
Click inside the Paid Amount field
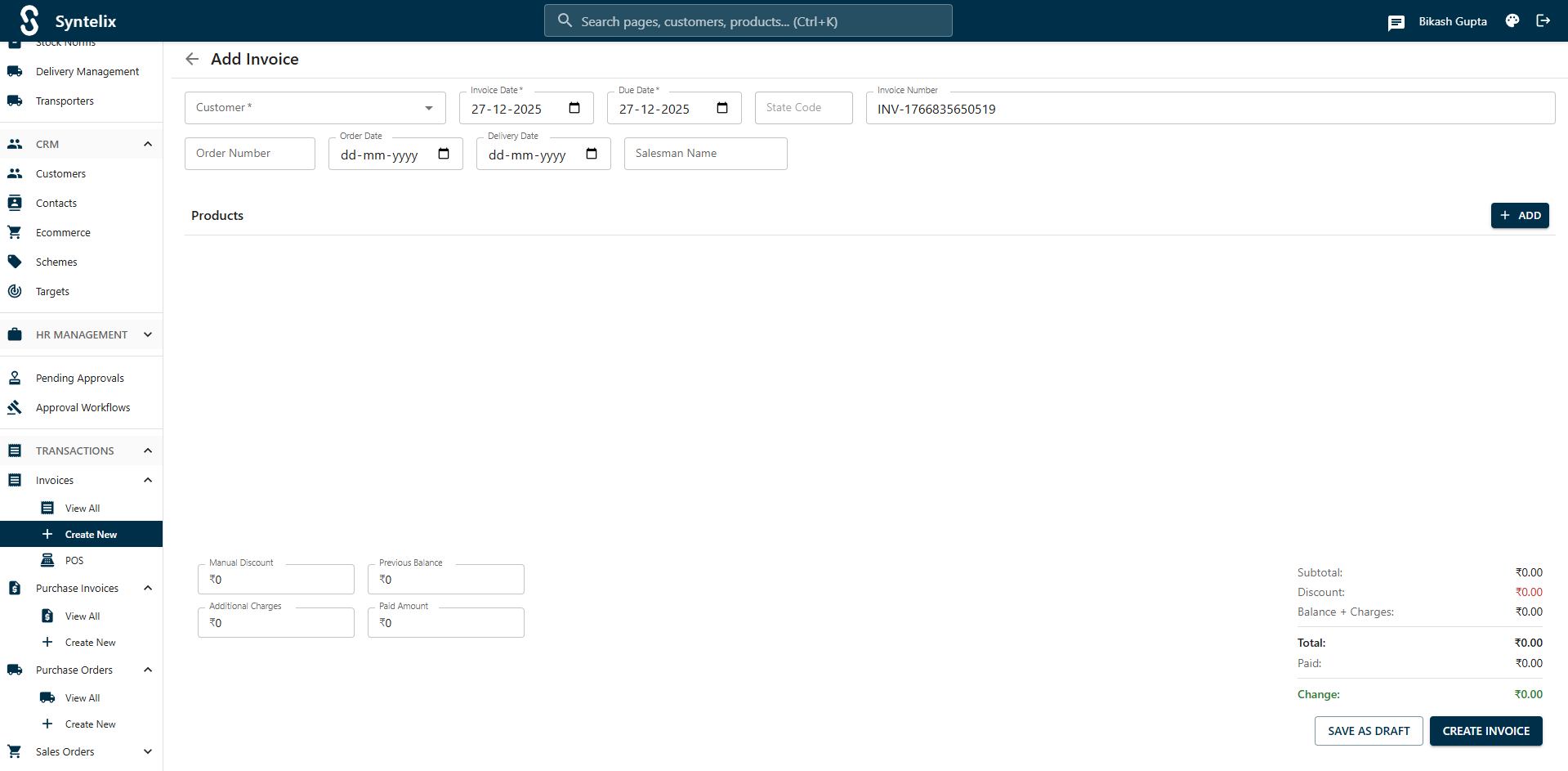(445, 622)
